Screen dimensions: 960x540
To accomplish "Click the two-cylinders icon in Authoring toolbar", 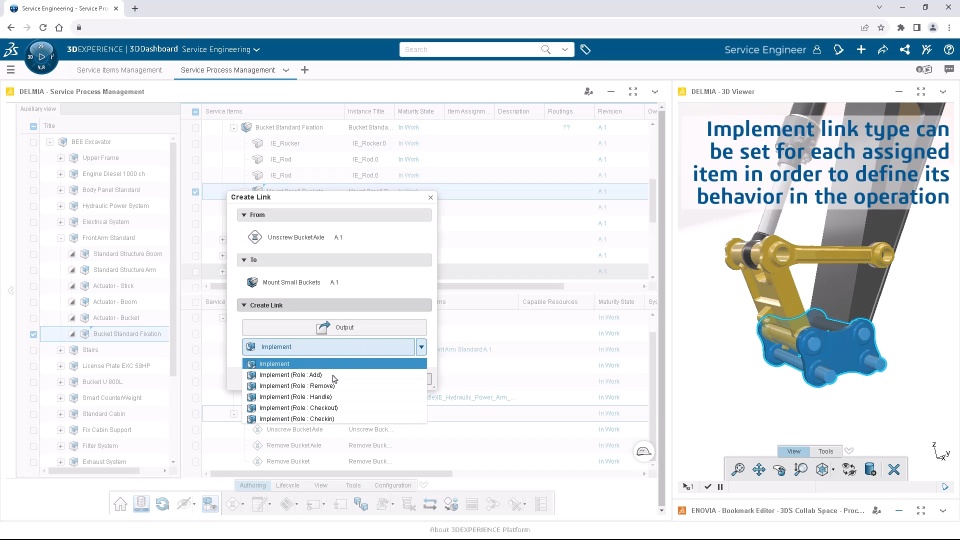I will pos(361,504).
